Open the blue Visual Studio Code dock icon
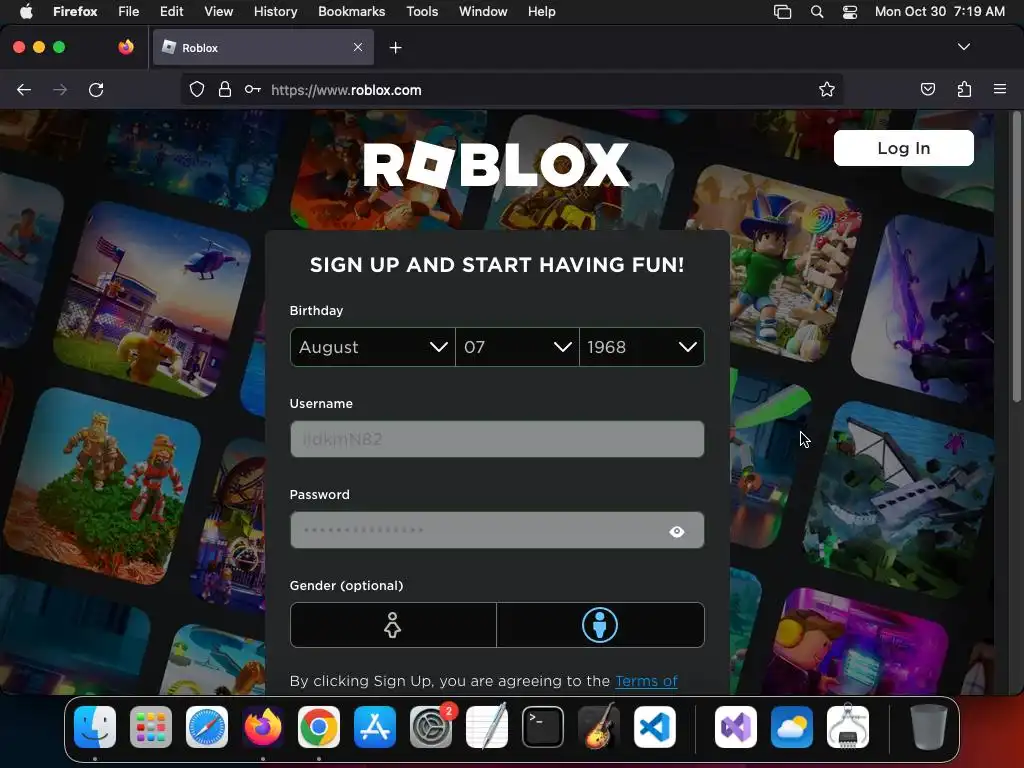The width and height of the screenshot is (1024, 768). tap(655, 727)
